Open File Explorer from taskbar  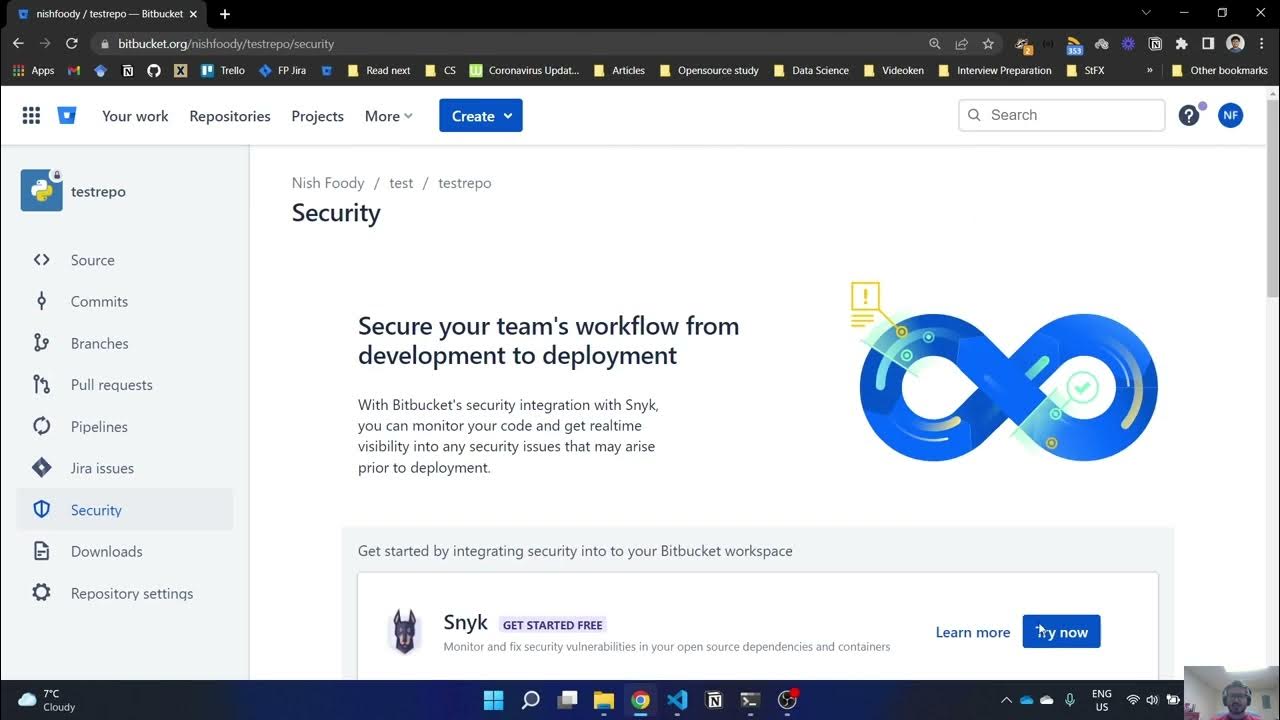pos(604,700)
